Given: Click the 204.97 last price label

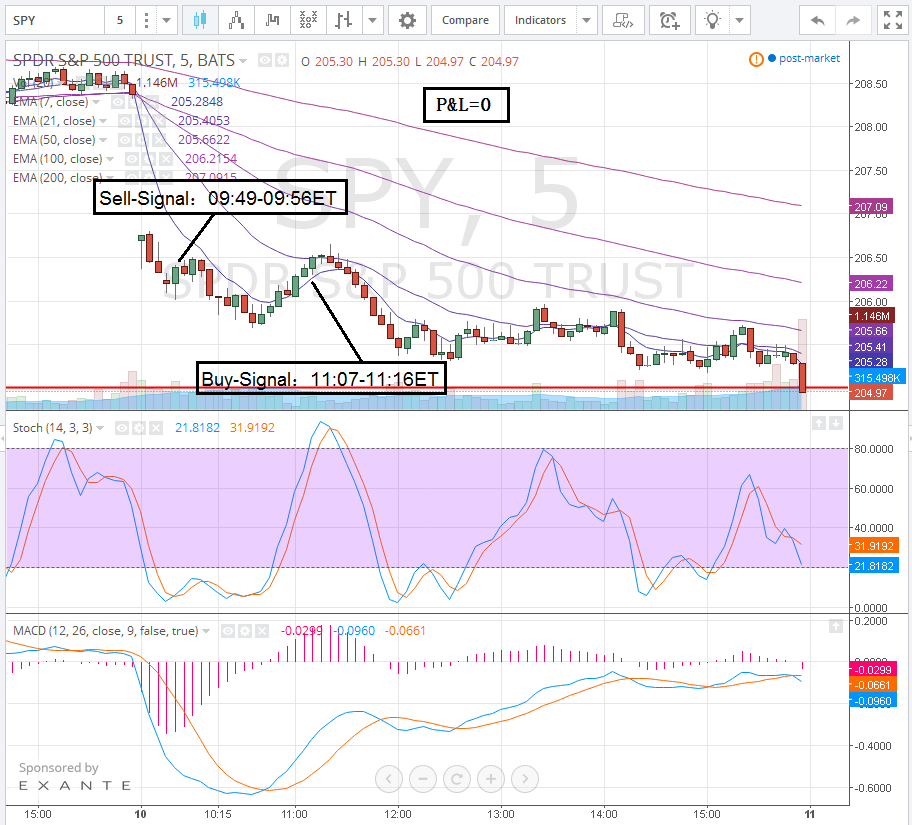Looking at the screenshot, I should coord(871,393).
